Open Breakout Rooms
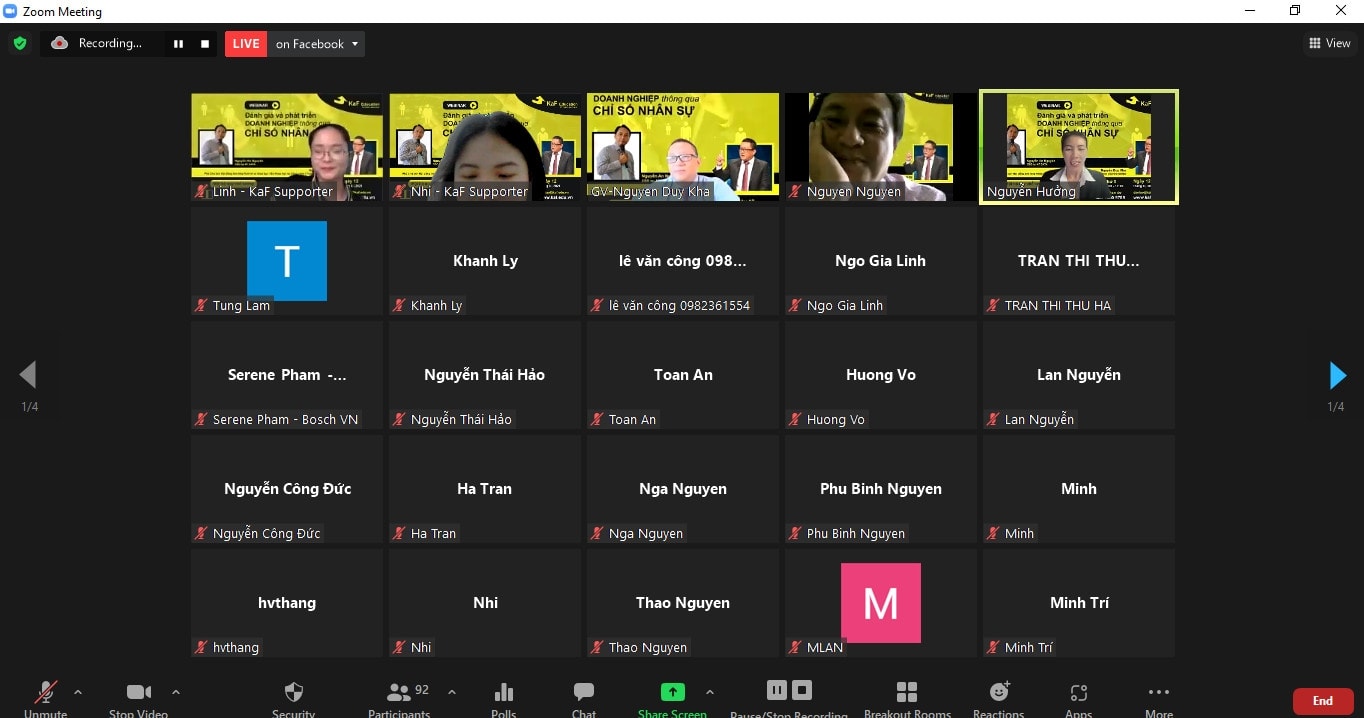 click(x=907, y=698)
